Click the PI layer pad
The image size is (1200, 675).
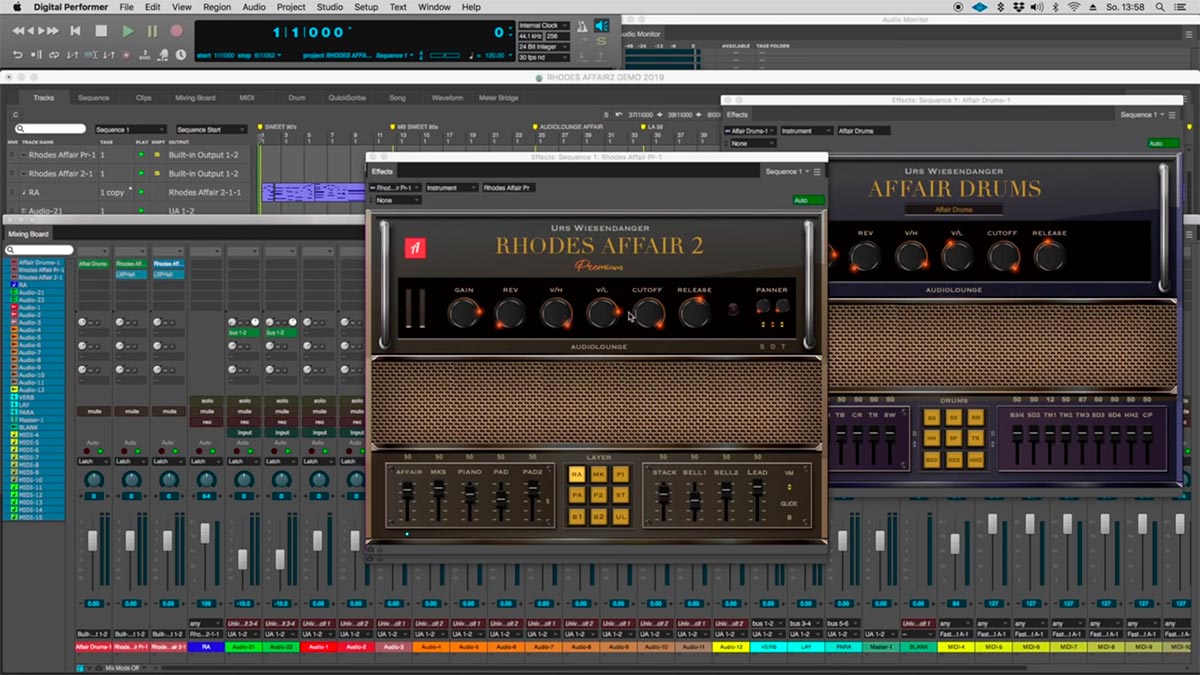[621, 474]
